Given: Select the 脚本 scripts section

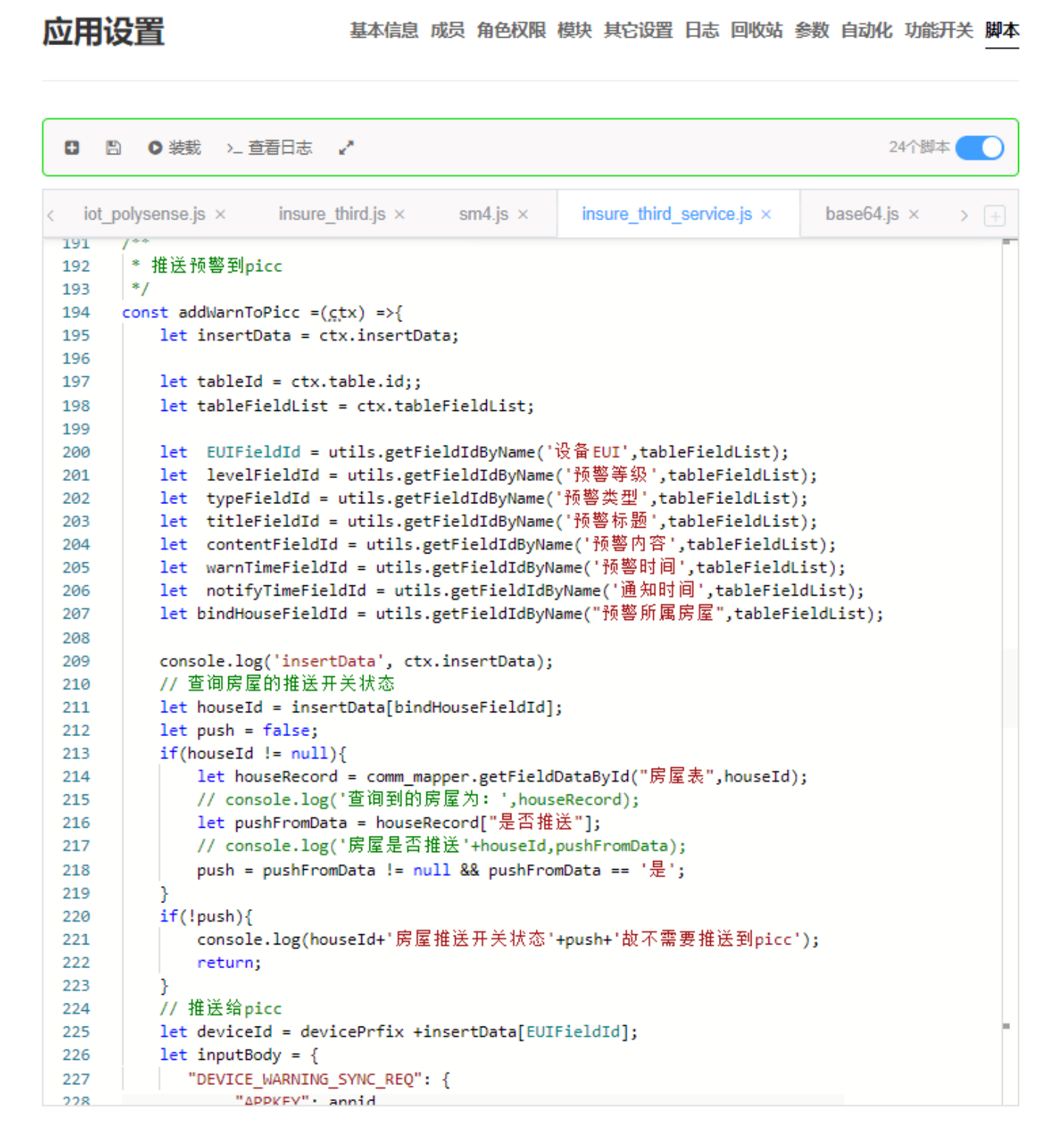Looking at the screenshot, I should (1002, 30).
